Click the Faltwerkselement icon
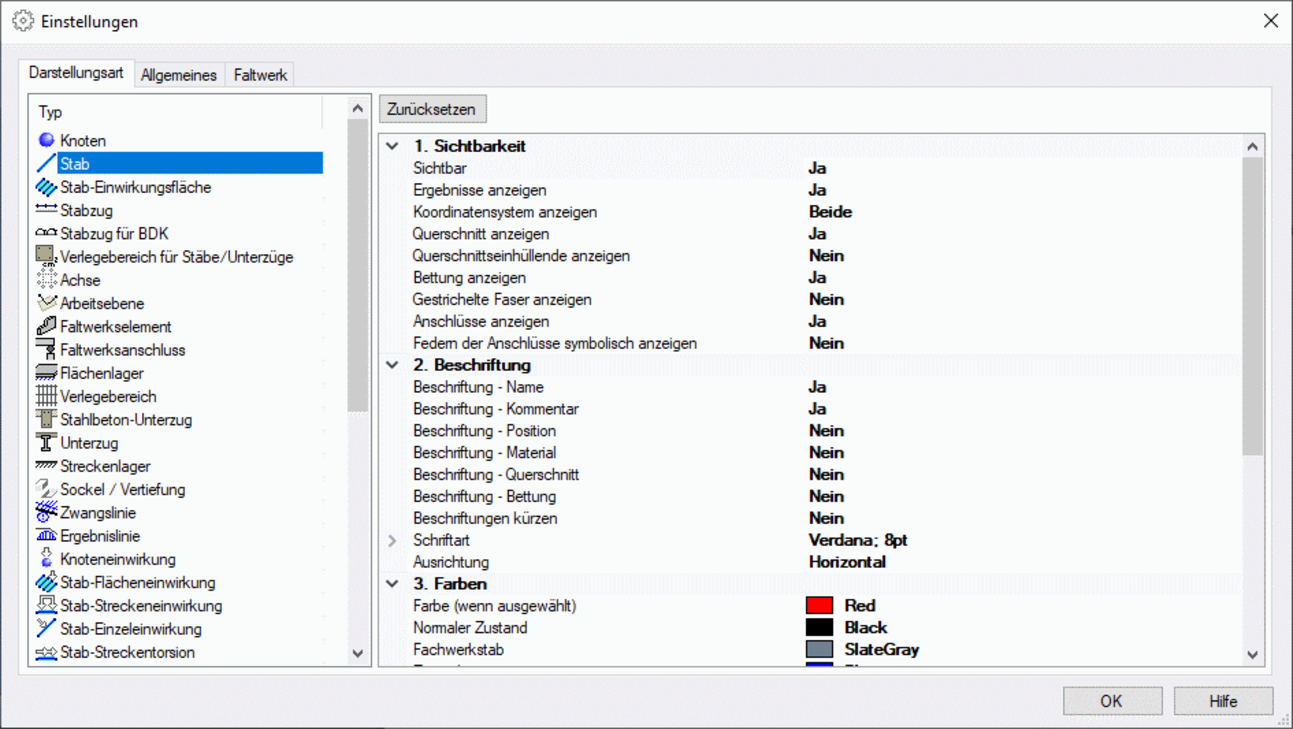The width and height of the screenshot is (1293, 729). pyautogui.click(x=46, y=327)
